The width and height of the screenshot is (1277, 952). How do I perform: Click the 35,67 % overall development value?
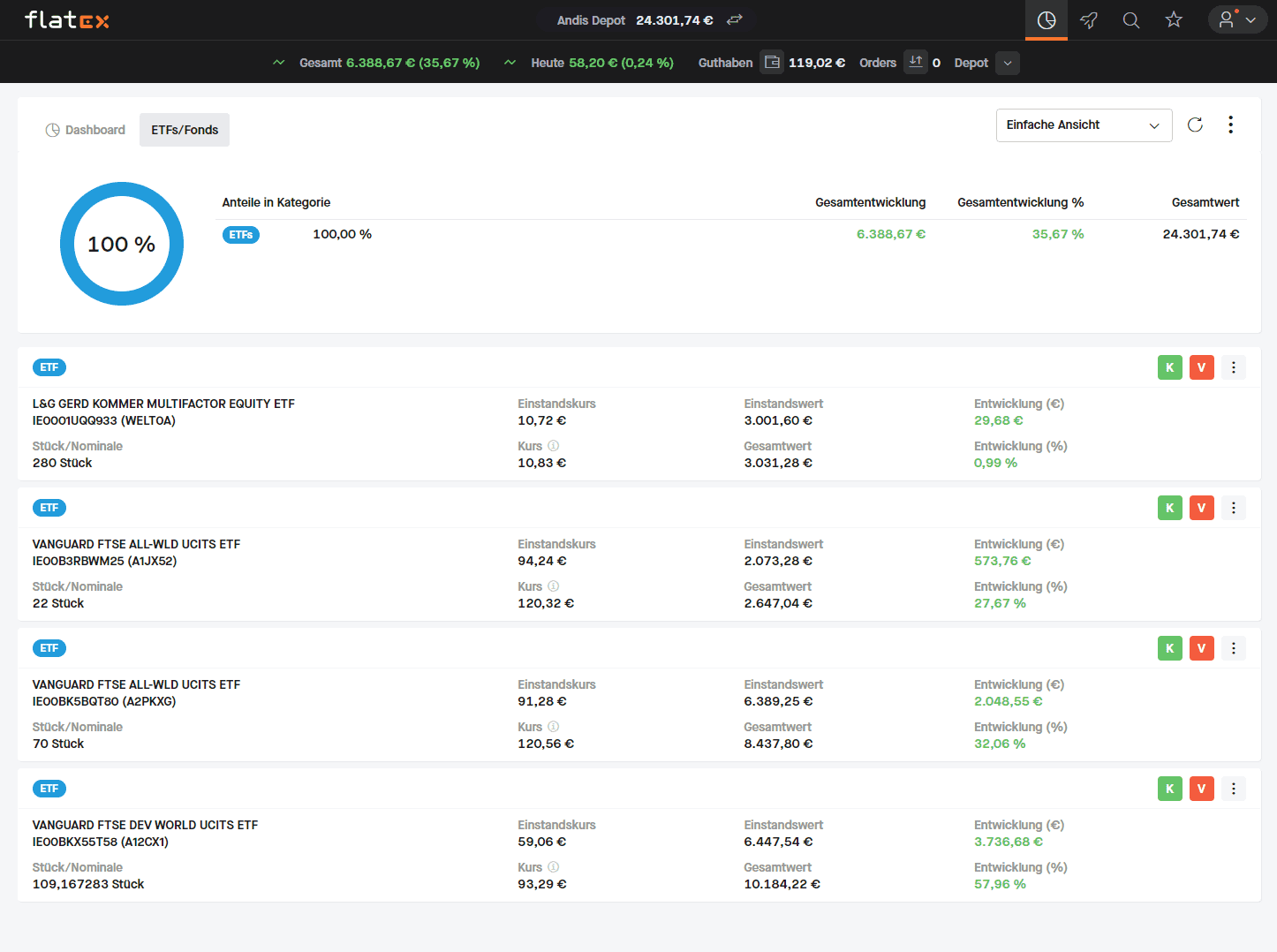(x=1058, y=234)
